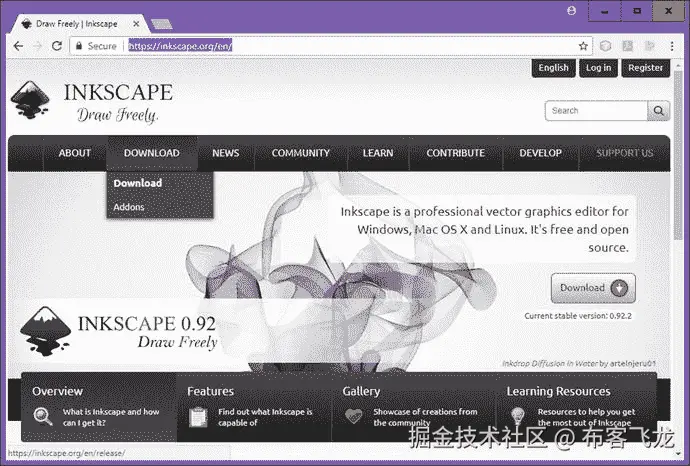This screenshot has width=690, height=466.
Task: Open the English language selector
Action: 553,68
